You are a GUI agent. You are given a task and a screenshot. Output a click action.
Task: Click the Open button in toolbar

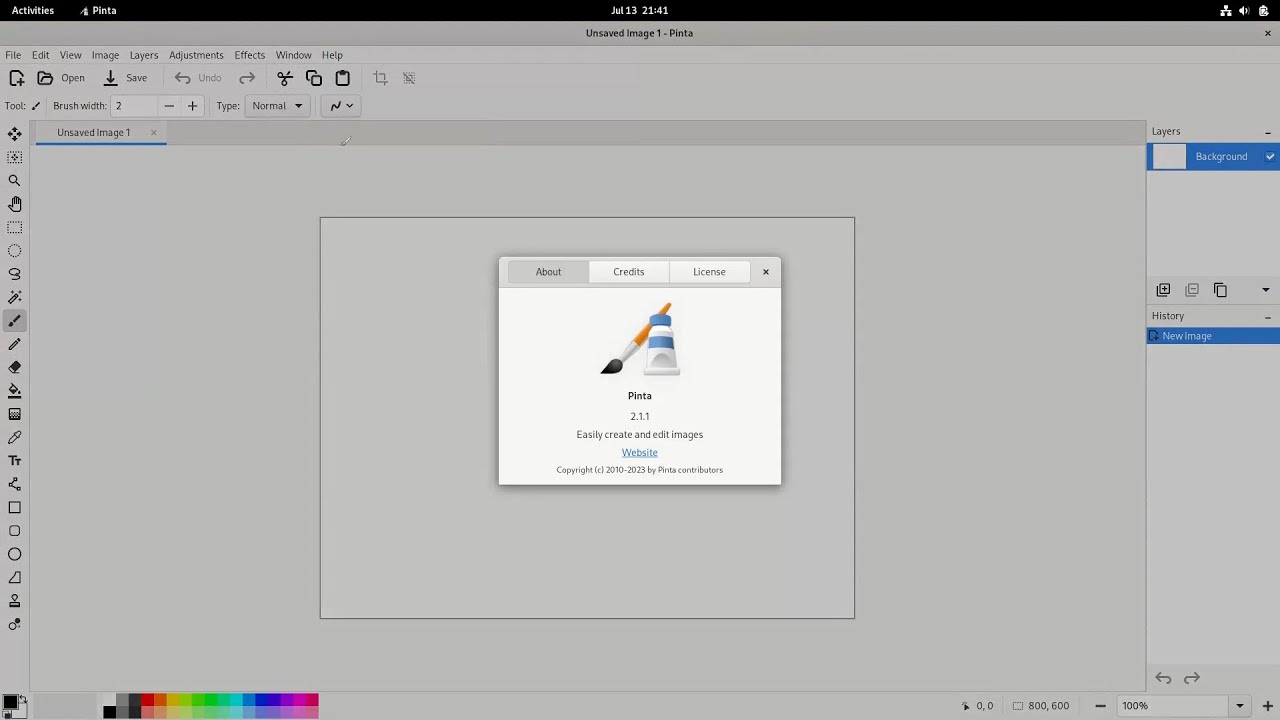pos(62,78)
